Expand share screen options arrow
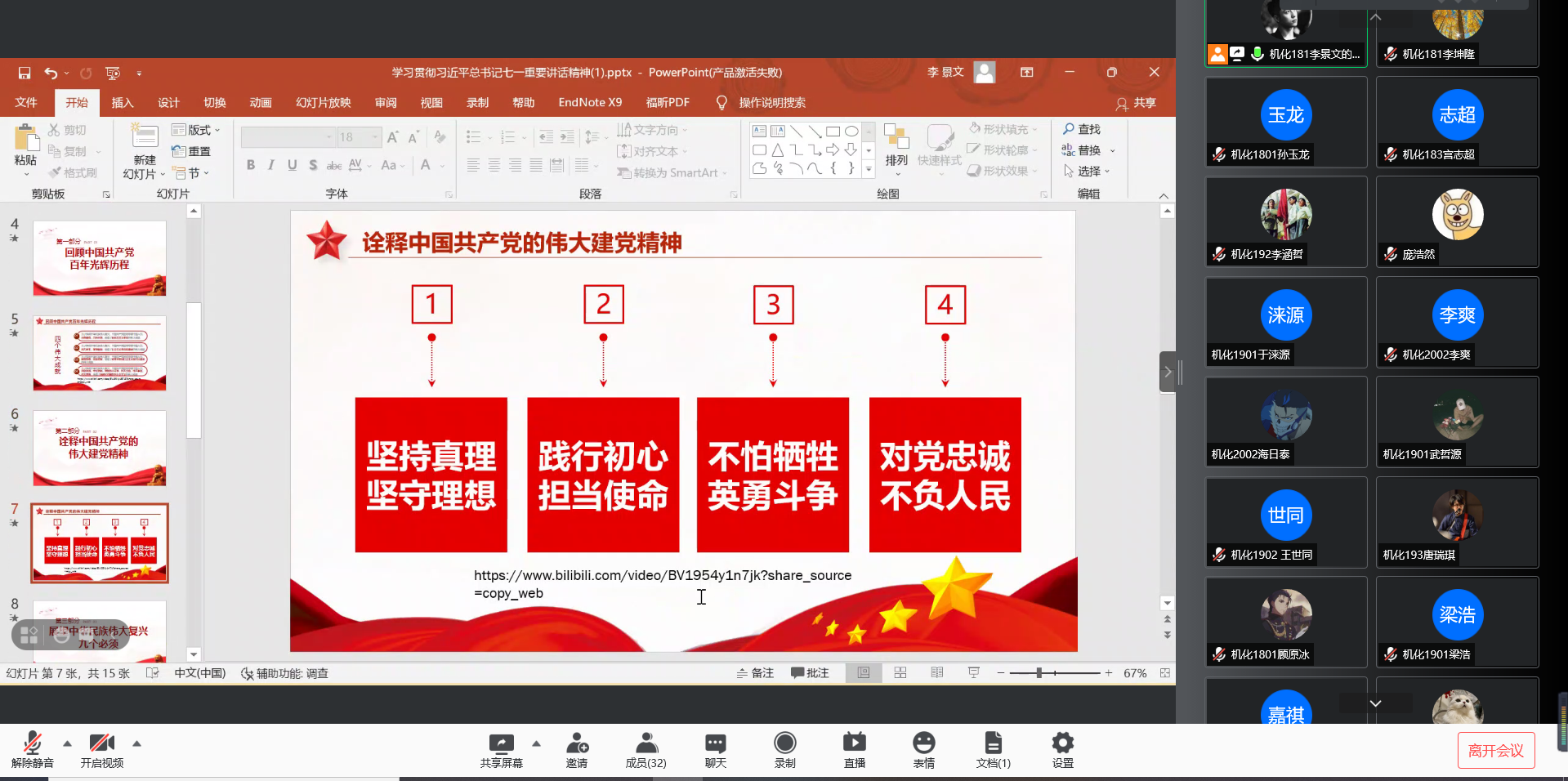Image resolution: width=1568 pixels, height=781 pixels. coord(536,743)
